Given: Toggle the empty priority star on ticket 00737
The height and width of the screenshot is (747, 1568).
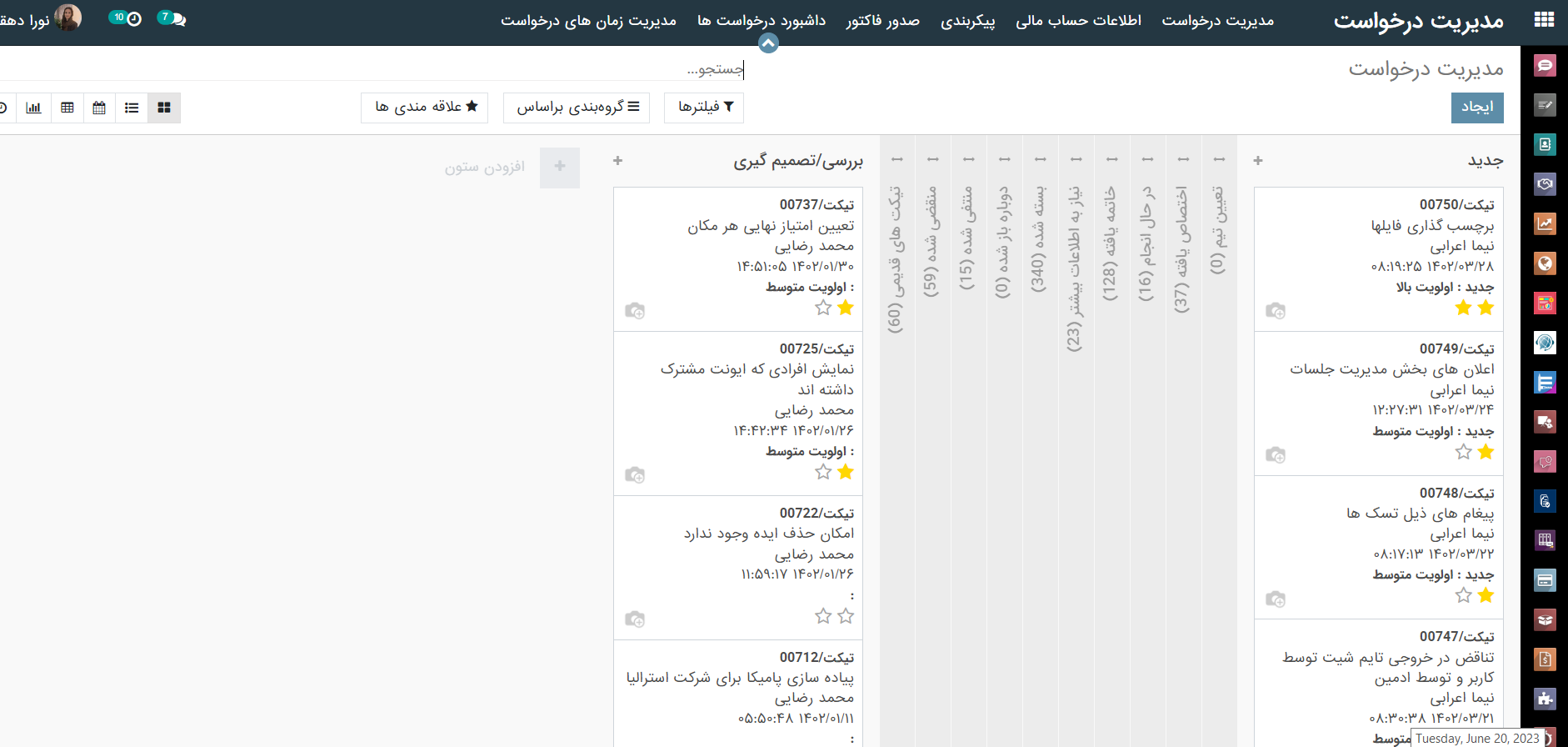Looking at the screenshot, I should pos(823,308).
